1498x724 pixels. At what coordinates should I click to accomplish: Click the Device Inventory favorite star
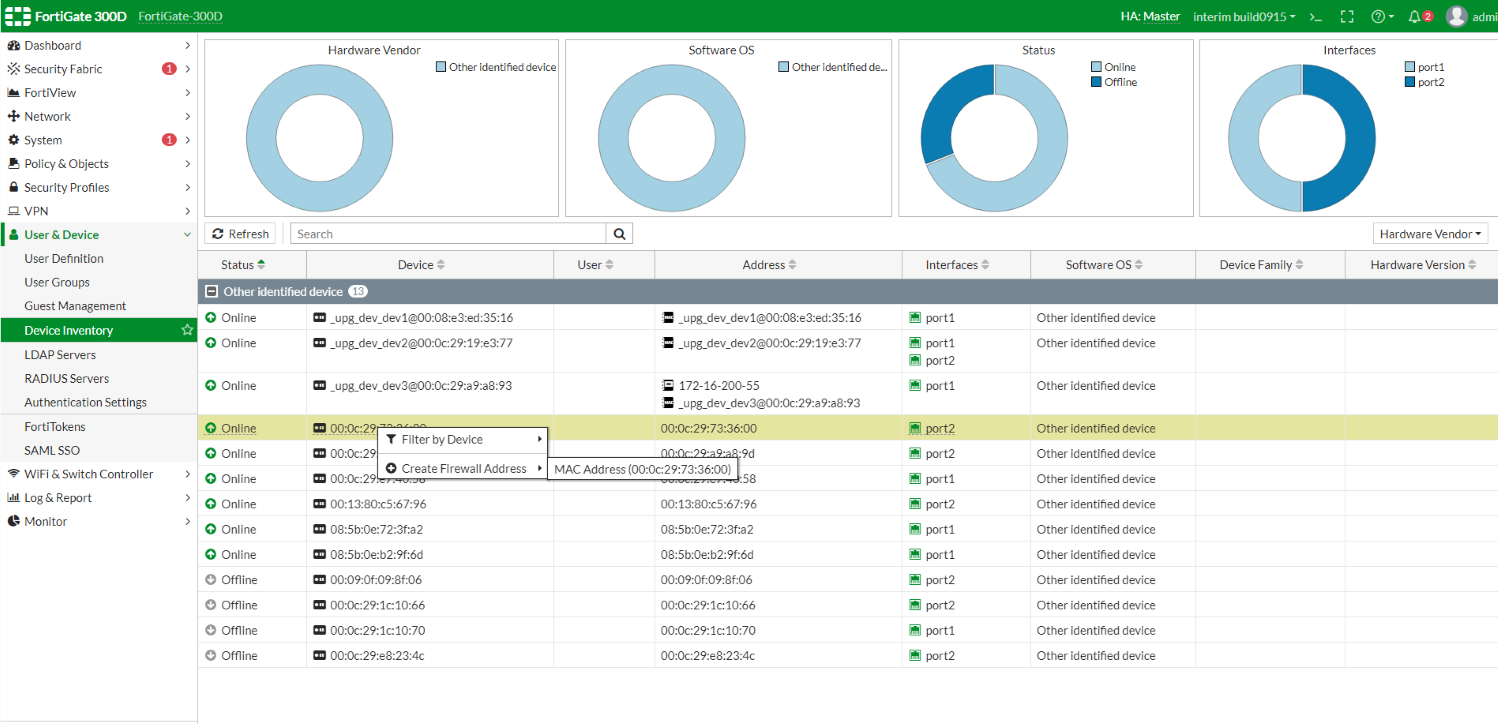[x=187, y=330]
